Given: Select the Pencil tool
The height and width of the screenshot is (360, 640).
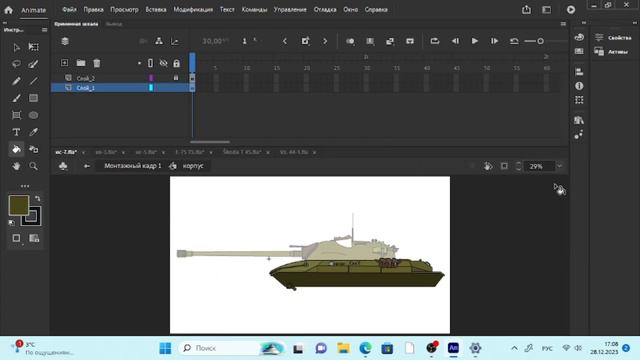Looking at the screenshot, I should pyautogui.click(x=16, y=81).
